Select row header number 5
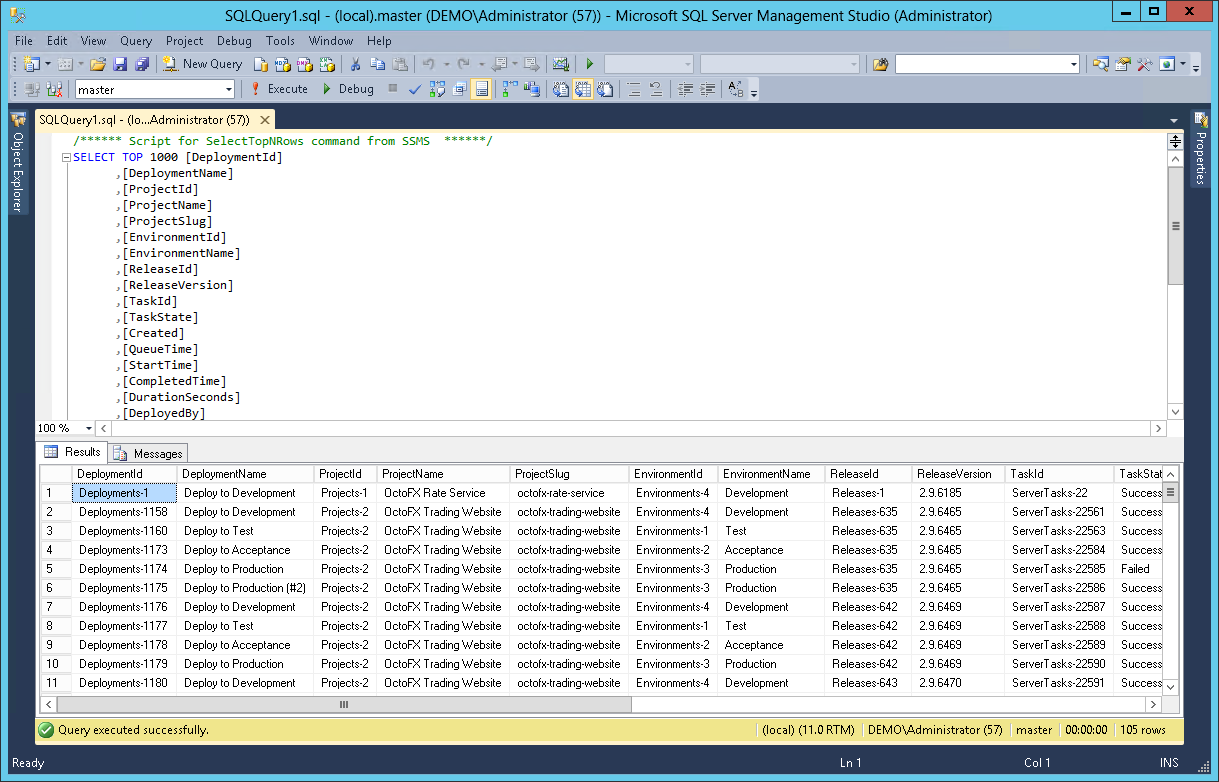The image size is (1219, 782). (56, 569)
